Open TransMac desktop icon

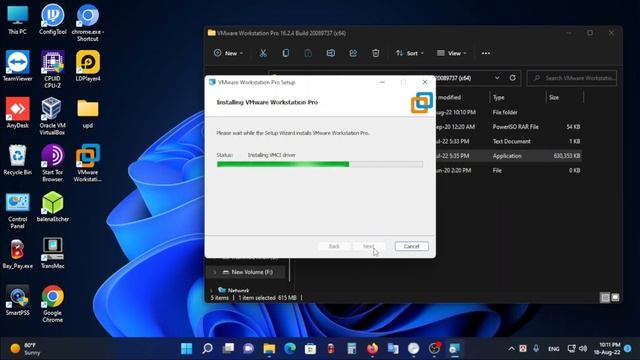[x=53, y=254]
